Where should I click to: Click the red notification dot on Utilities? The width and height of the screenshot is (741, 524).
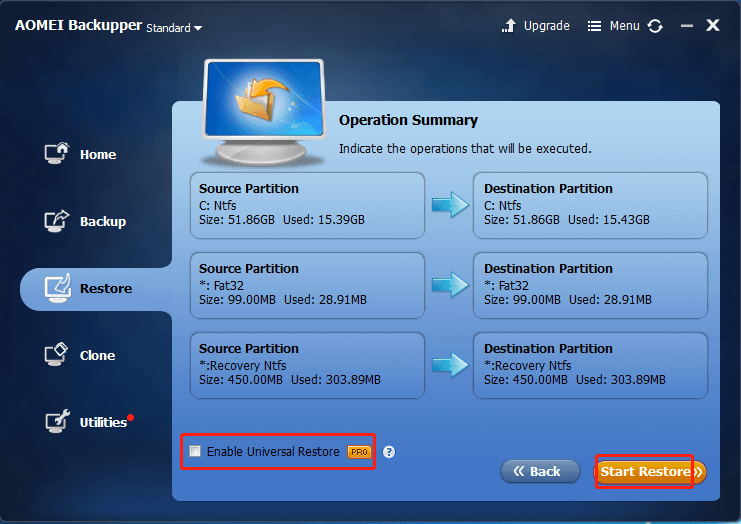coord(130,417)
